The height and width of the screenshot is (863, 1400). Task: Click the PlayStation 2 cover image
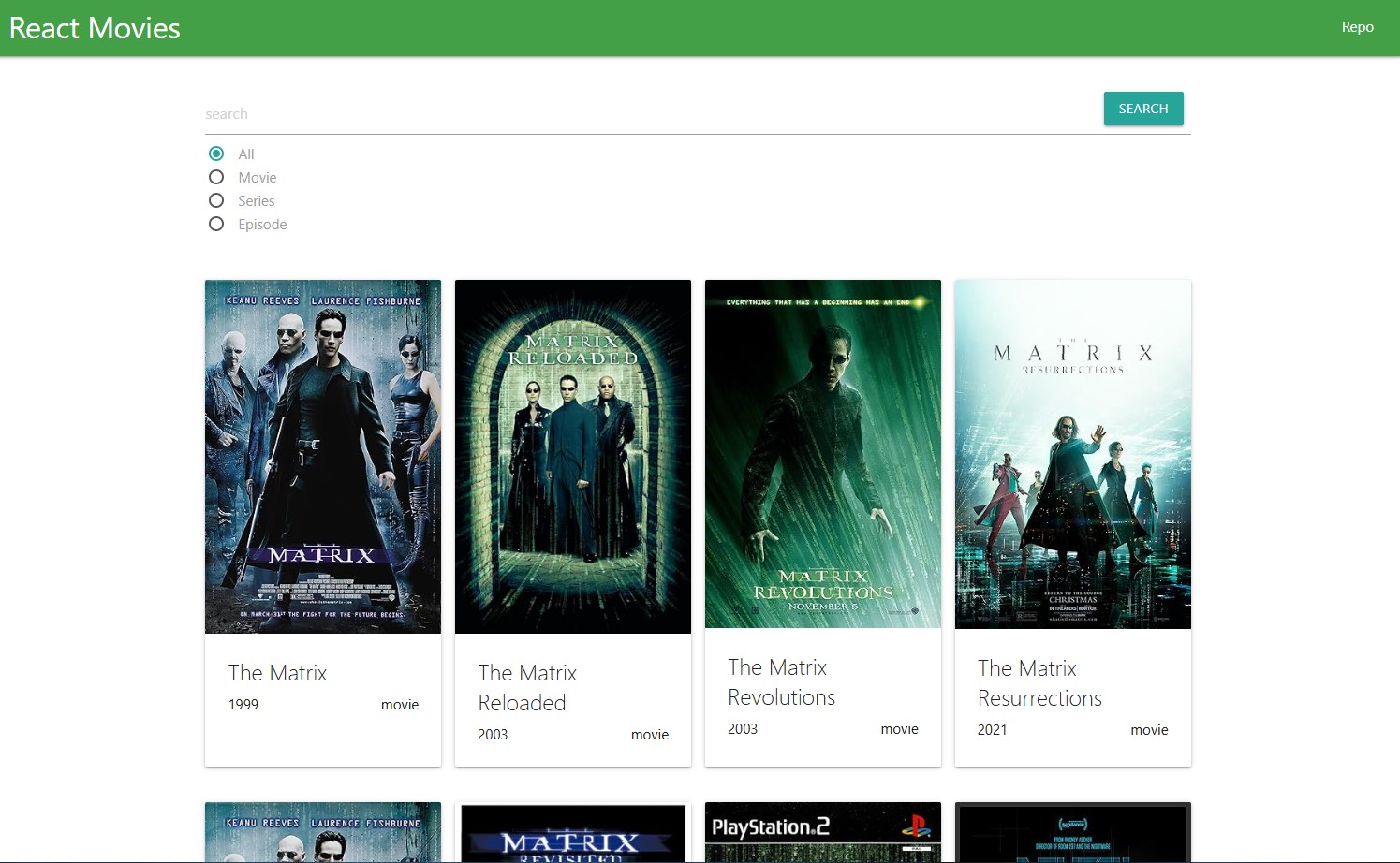(x=823, y=832)
